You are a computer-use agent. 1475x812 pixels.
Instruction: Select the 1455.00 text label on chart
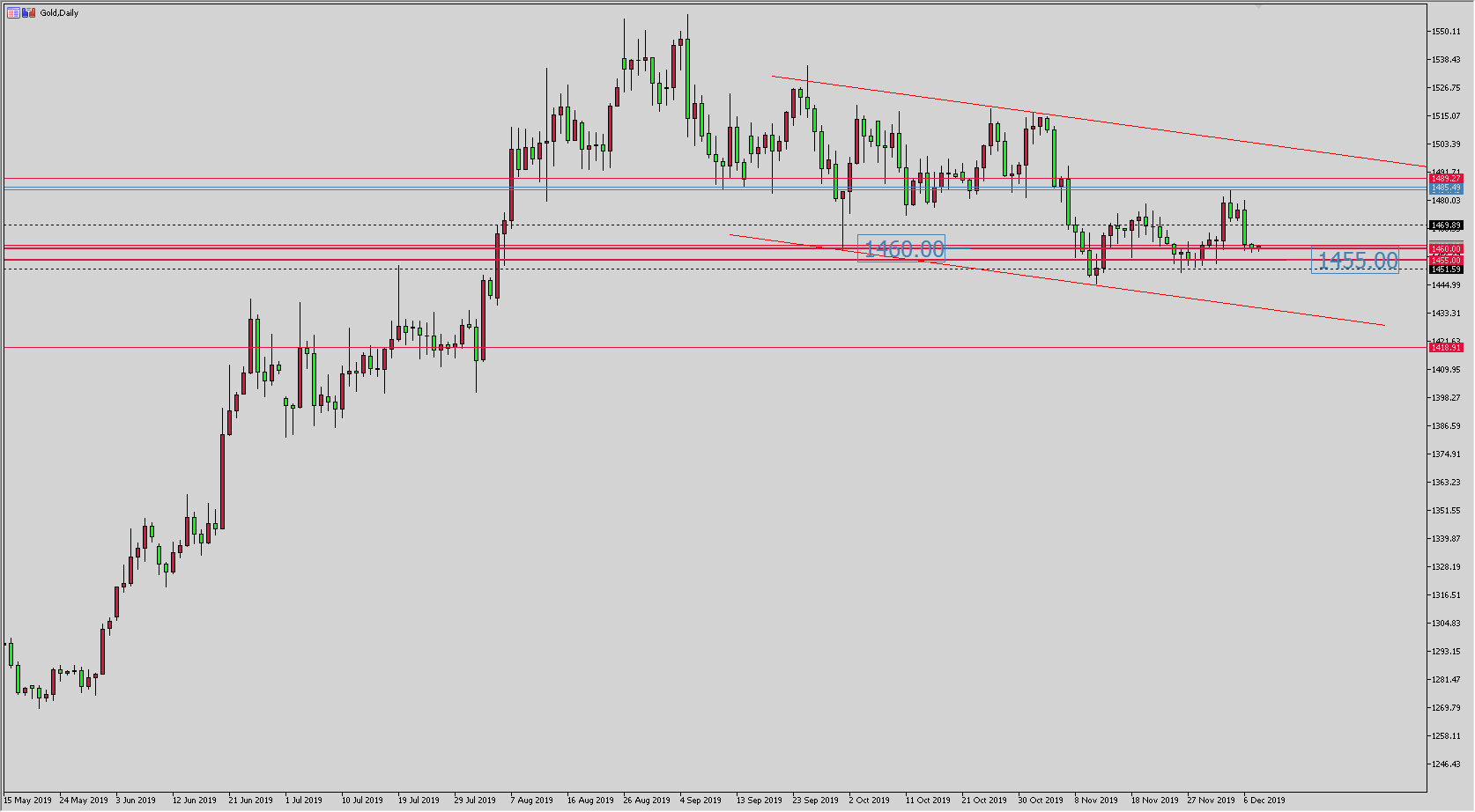[1357, 261]
